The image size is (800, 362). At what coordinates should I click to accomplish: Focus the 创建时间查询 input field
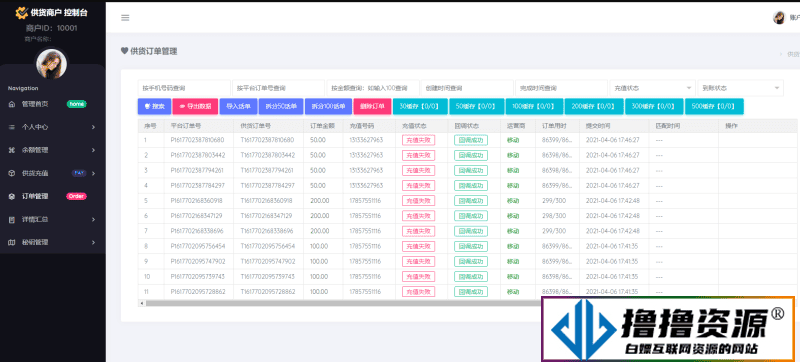467,88
